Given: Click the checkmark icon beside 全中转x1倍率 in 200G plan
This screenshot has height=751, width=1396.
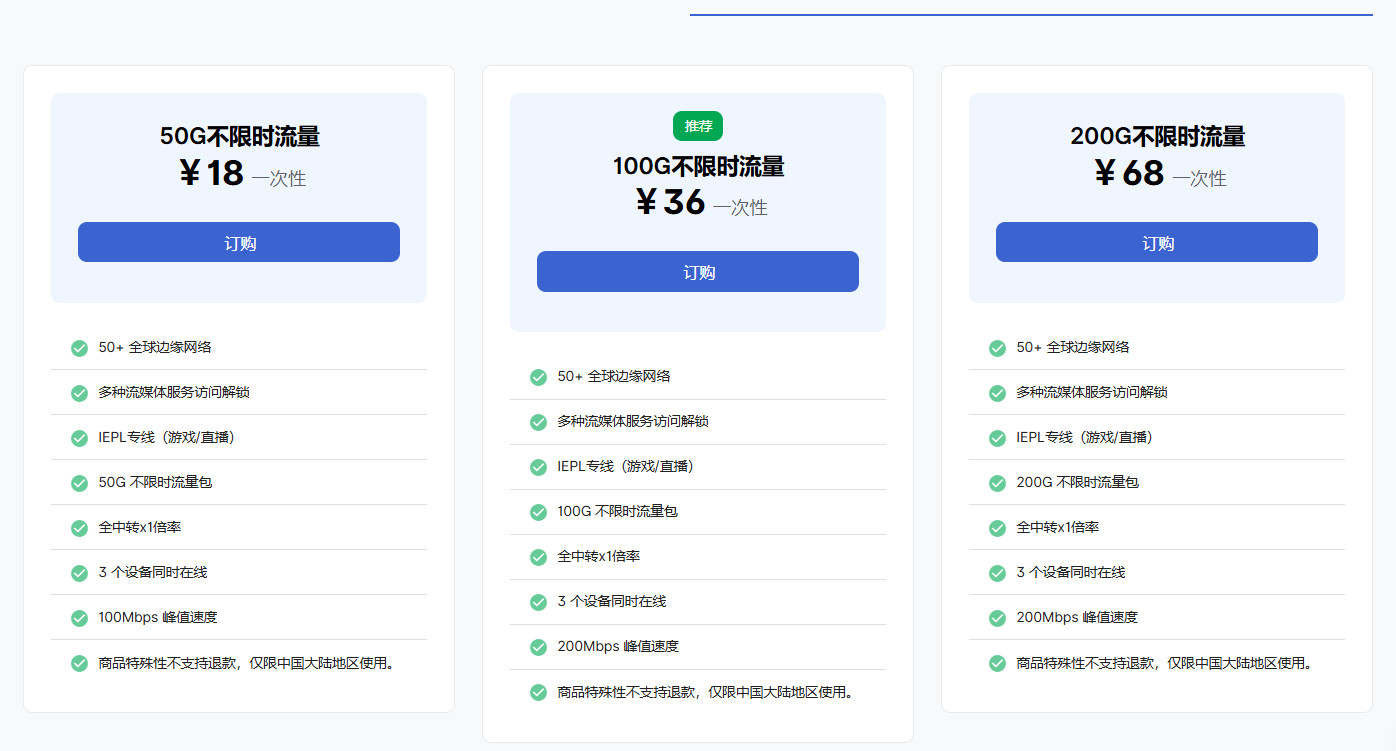Looking at the screenshot, I should (x=997, y=527).
